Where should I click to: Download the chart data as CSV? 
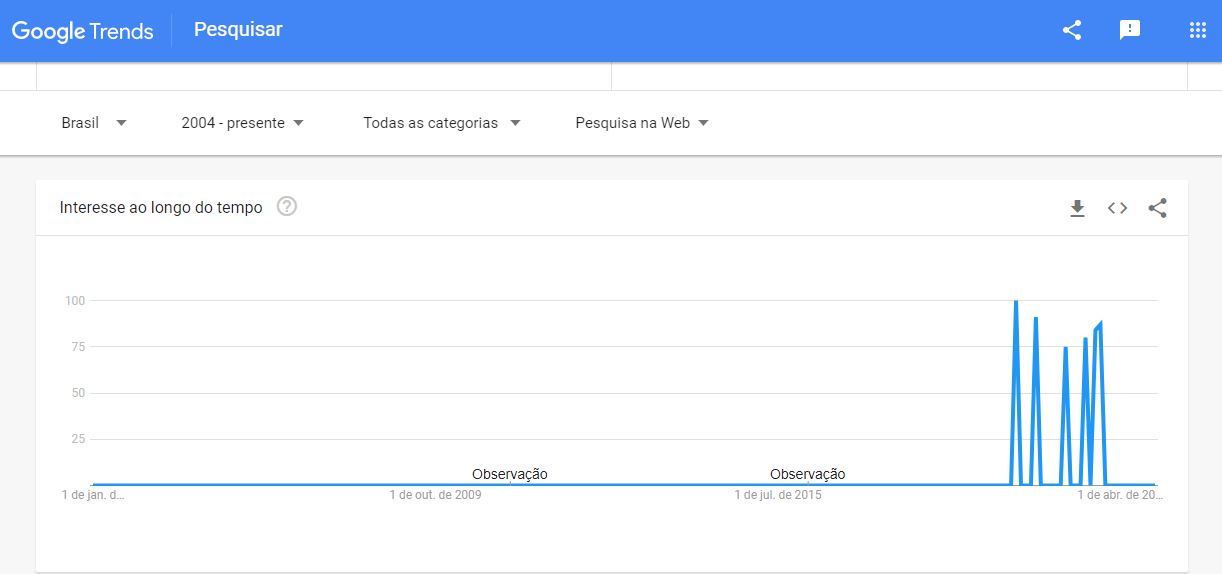[x=1077, y=208]
